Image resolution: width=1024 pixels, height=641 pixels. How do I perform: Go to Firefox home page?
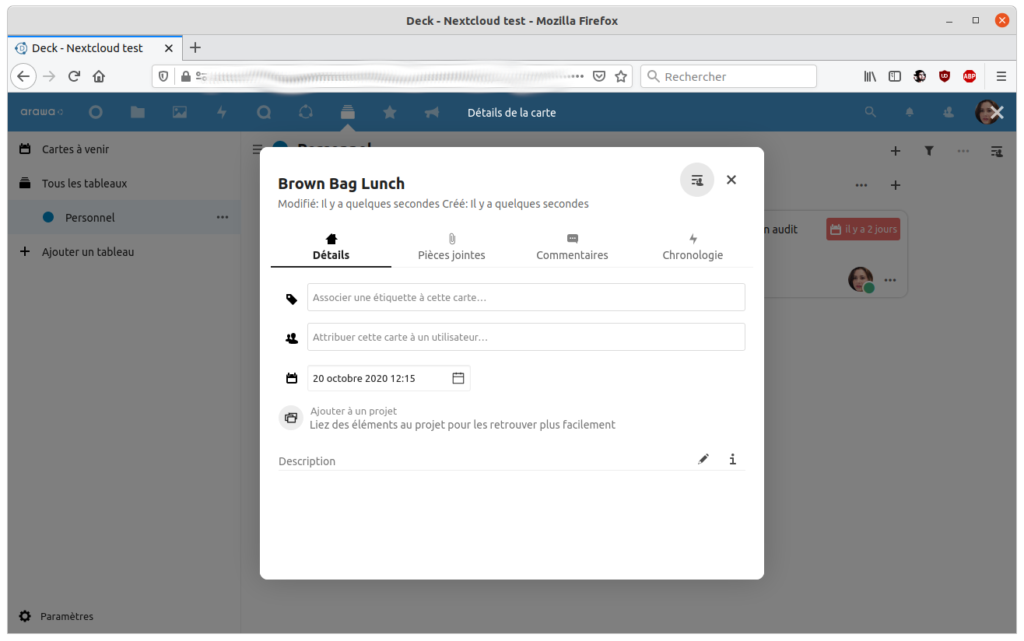click(x=99, y=76)
